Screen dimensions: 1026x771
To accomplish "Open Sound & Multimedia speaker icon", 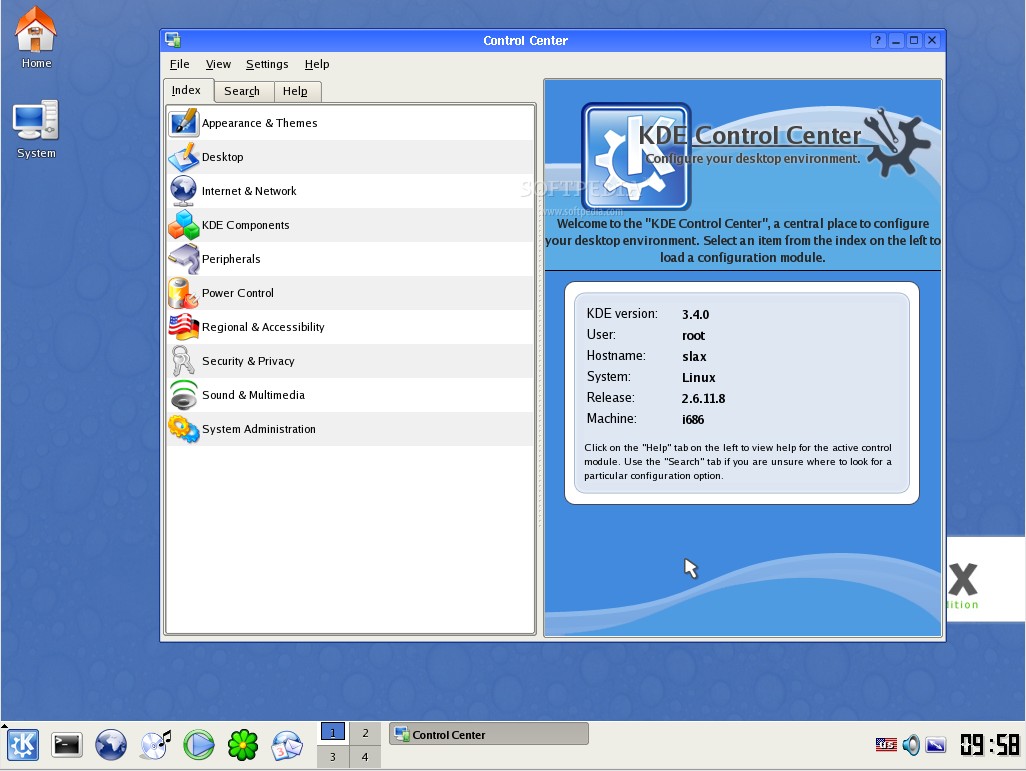I will point(183,395).
